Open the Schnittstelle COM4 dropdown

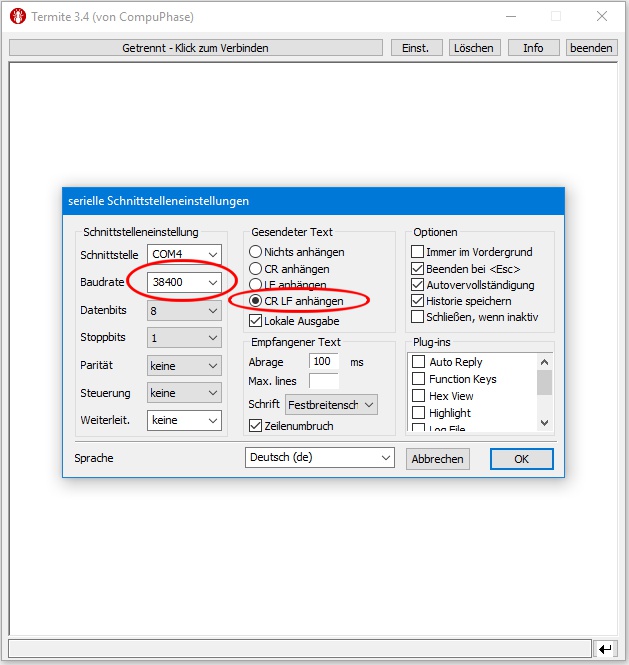(x=184, y=255)
